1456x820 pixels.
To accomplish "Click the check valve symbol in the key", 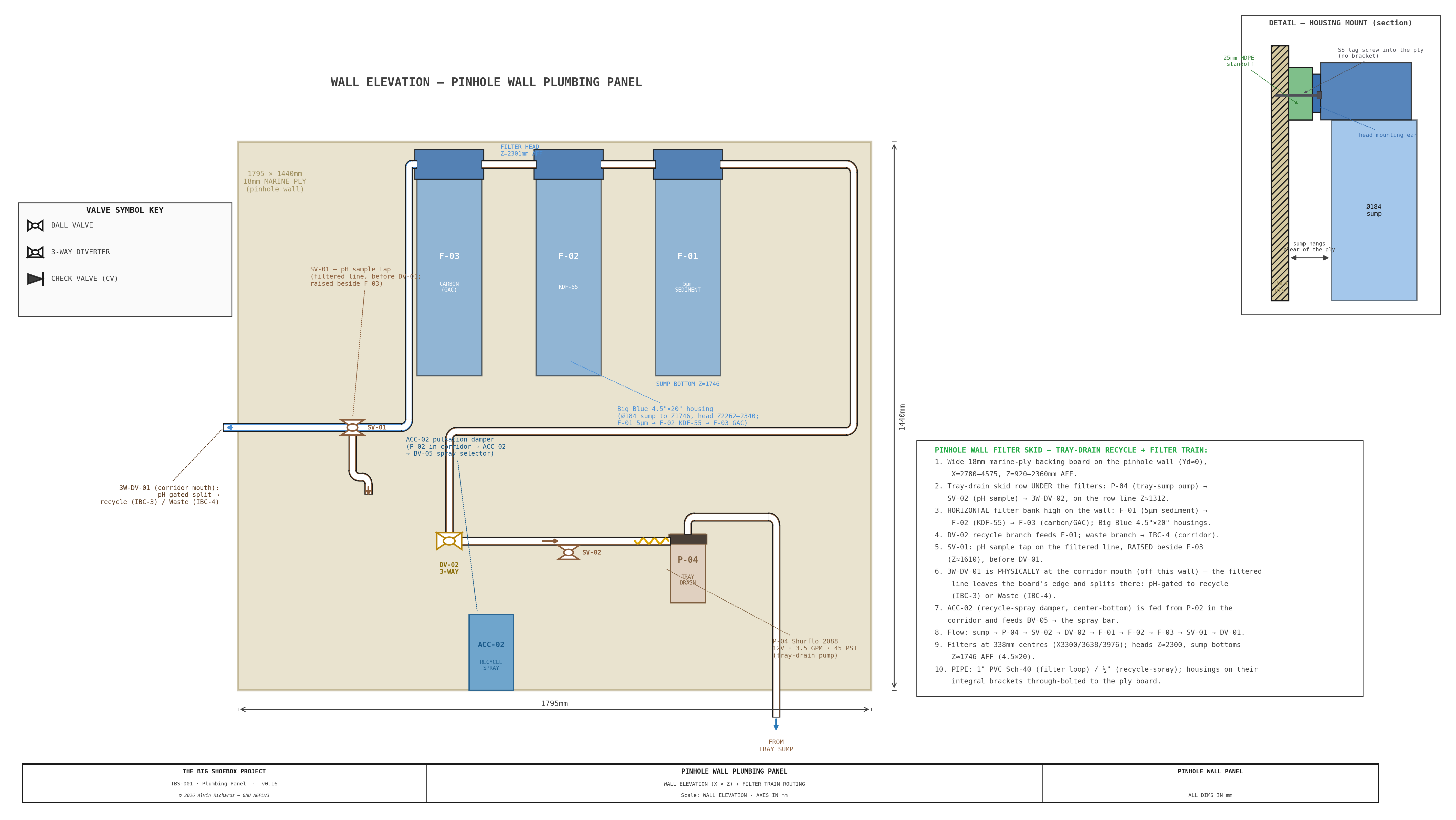I will (35, 279).
